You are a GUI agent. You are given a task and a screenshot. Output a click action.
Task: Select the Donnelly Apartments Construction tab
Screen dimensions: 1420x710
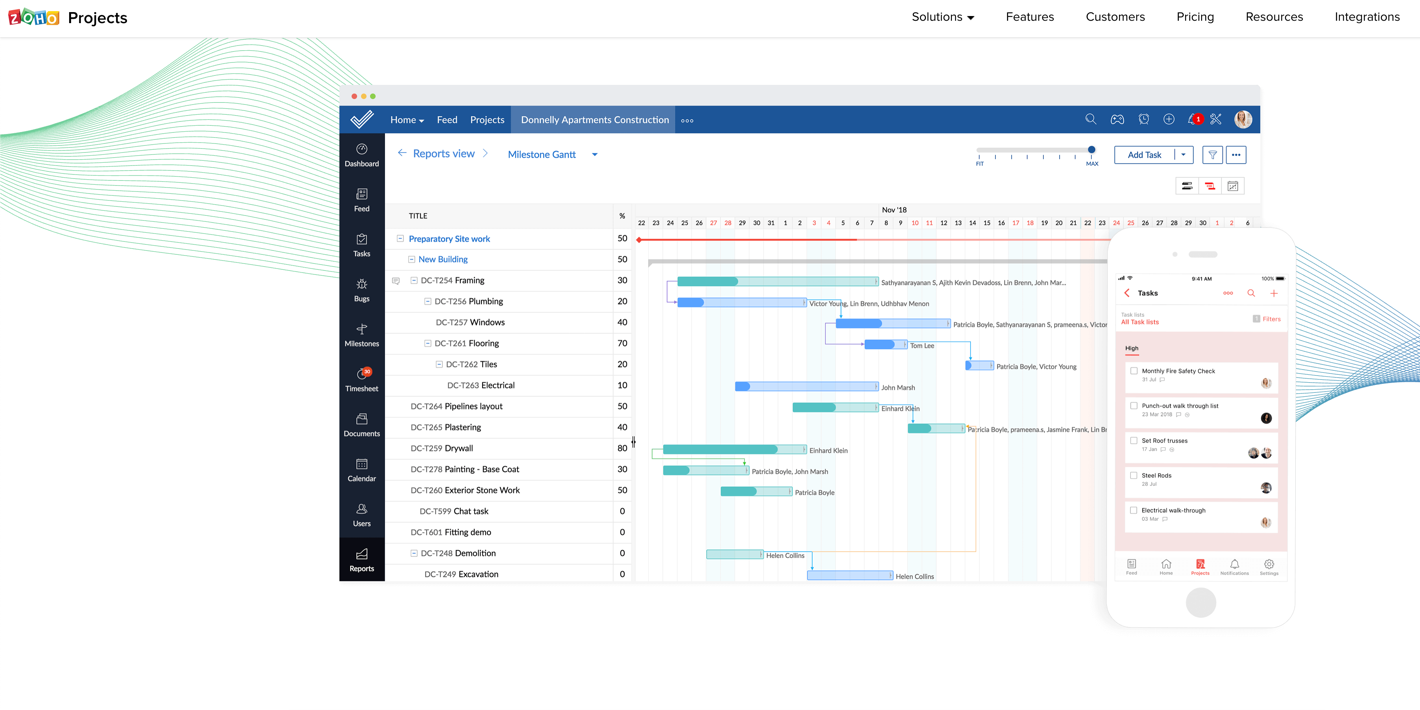coord(595,120)
